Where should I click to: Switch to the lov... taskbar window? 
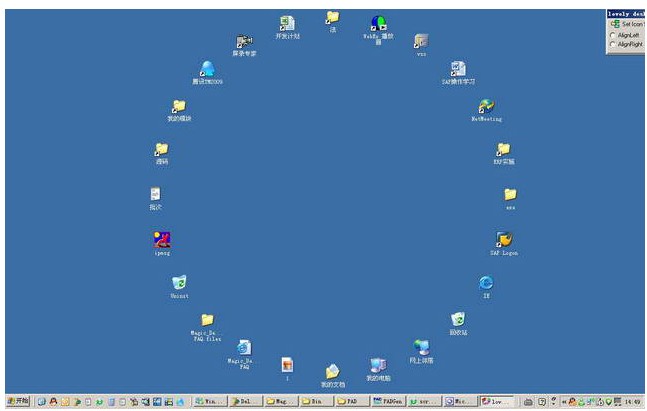pos(497,401)
